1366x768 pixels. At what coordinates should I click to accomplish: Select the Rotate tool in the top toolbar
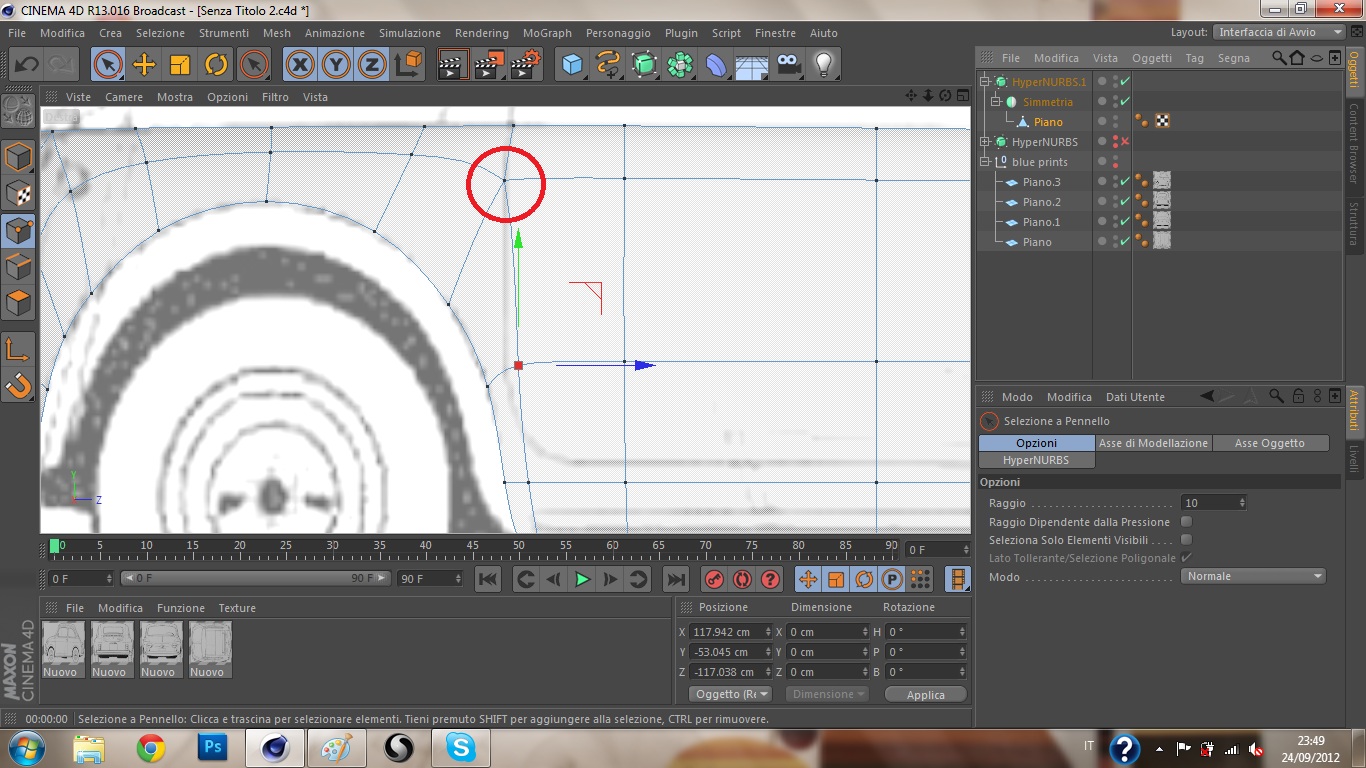pos(216,65)
